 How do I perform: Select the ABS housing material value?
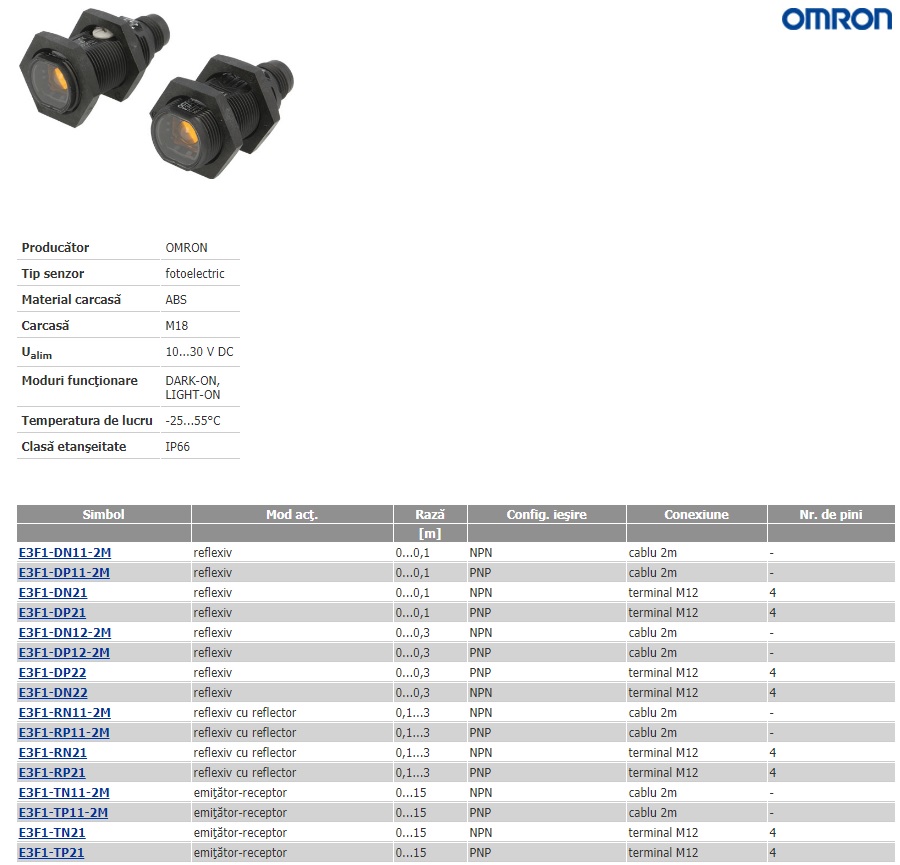pyautogui.click(x=176, y=300)
